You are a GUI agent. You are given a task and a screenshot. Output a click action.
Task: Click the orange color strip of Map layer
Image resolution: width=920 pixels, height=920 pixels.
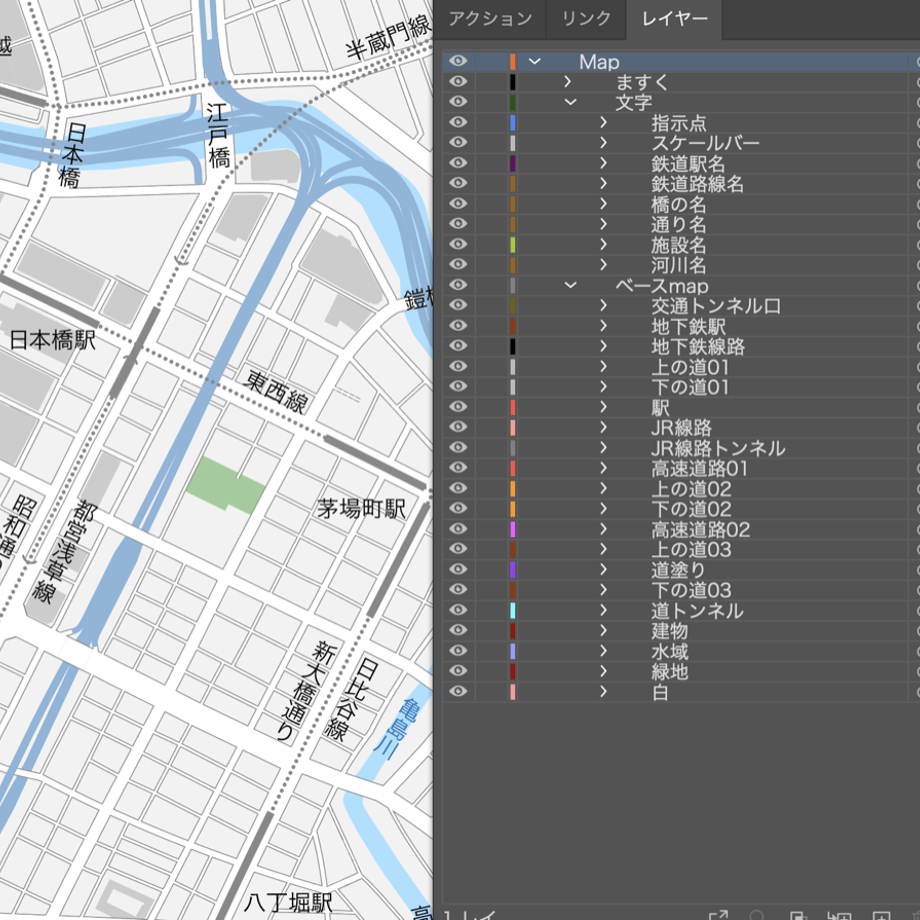513,61
